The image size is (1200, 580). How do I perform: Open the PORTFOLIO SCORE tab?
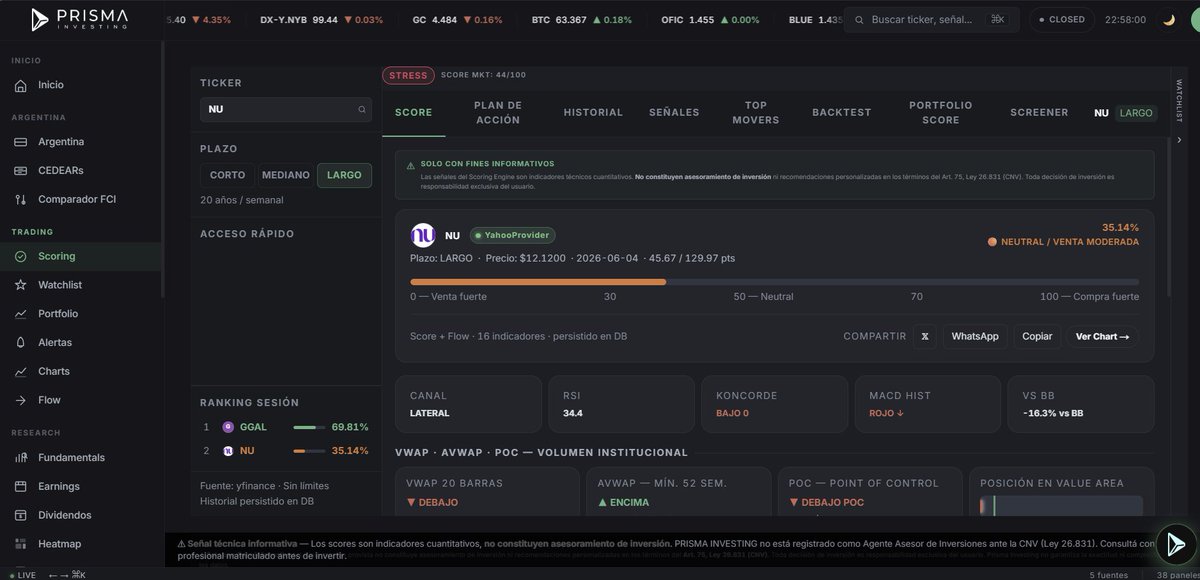coord(941,113)
